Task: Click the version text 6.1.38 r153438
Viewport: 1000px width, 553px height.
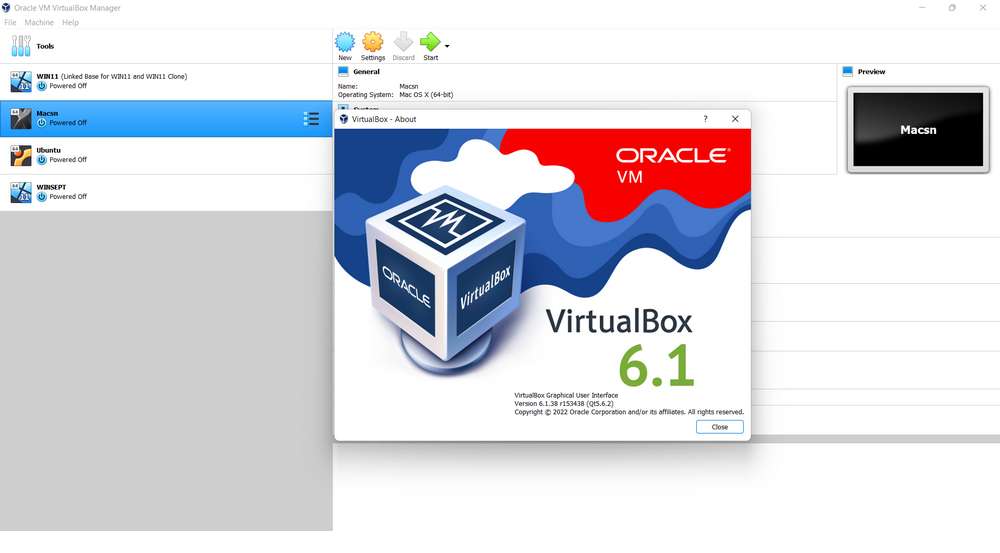Action: tap(562, 404)
